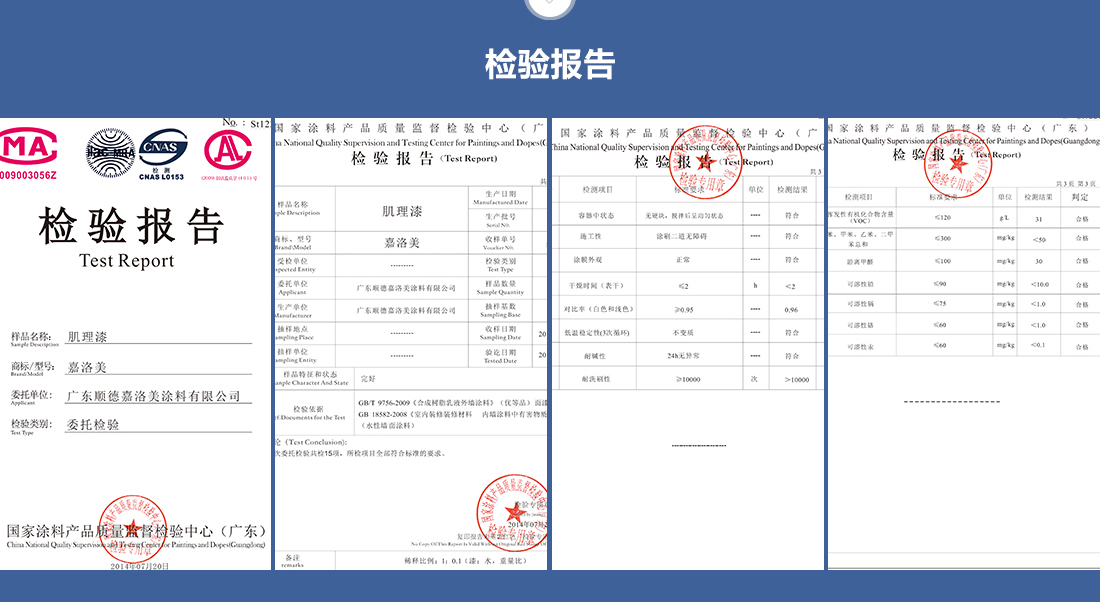The width and height of the screenshot is (1100, 602).
Task: Click the 31 VOC test result
Action: click(x=1039, y=219)
